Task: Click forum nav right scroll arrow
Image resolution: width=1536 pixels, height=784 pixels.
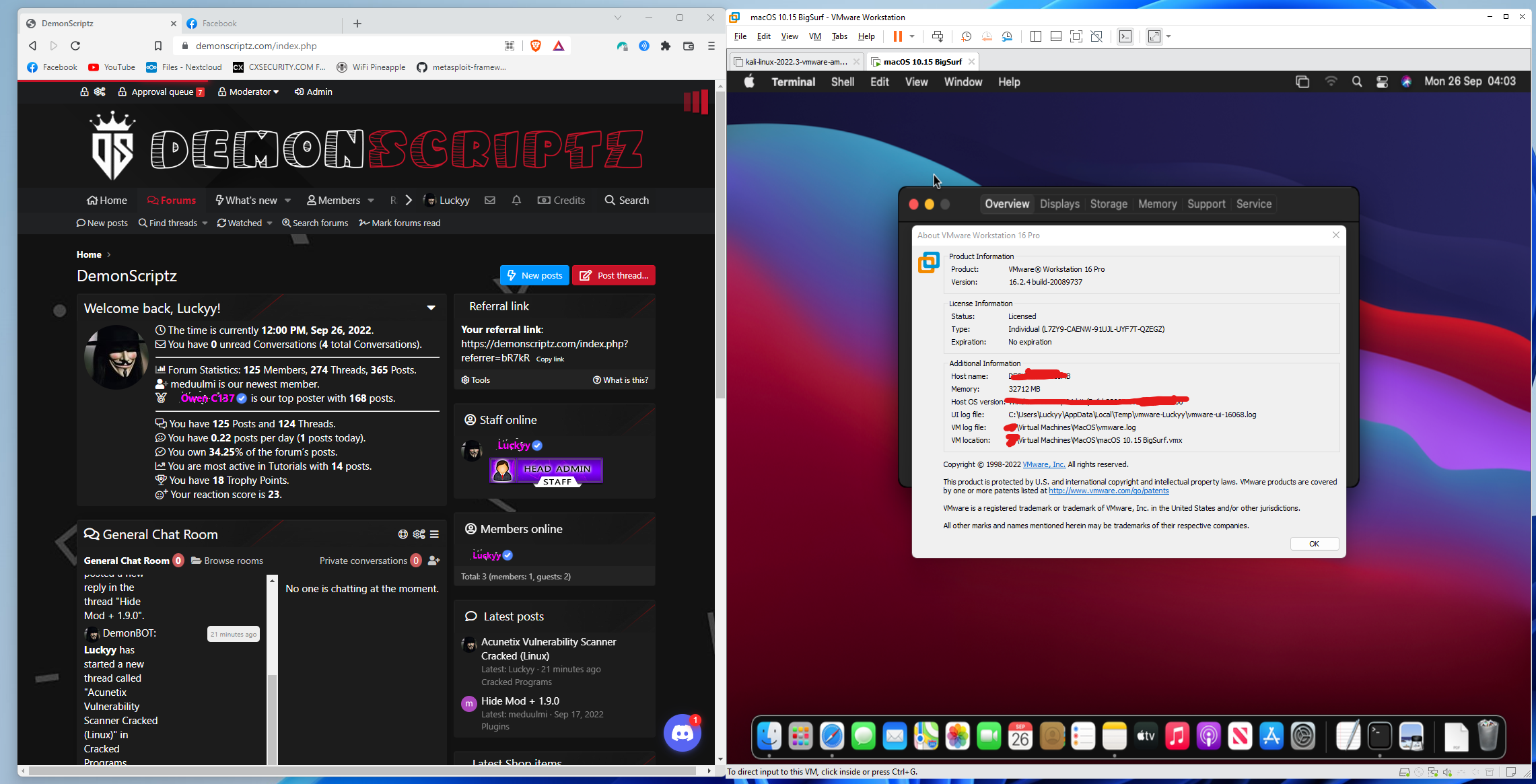Action: coord(408,200)
